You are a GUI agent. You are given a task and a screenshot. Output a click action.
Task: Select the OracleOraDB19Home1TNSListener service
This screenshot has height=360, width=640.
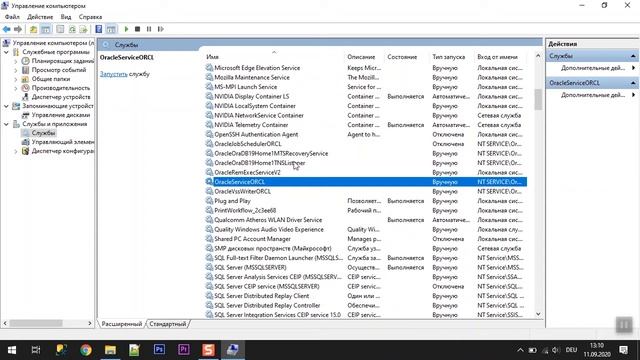366,163
